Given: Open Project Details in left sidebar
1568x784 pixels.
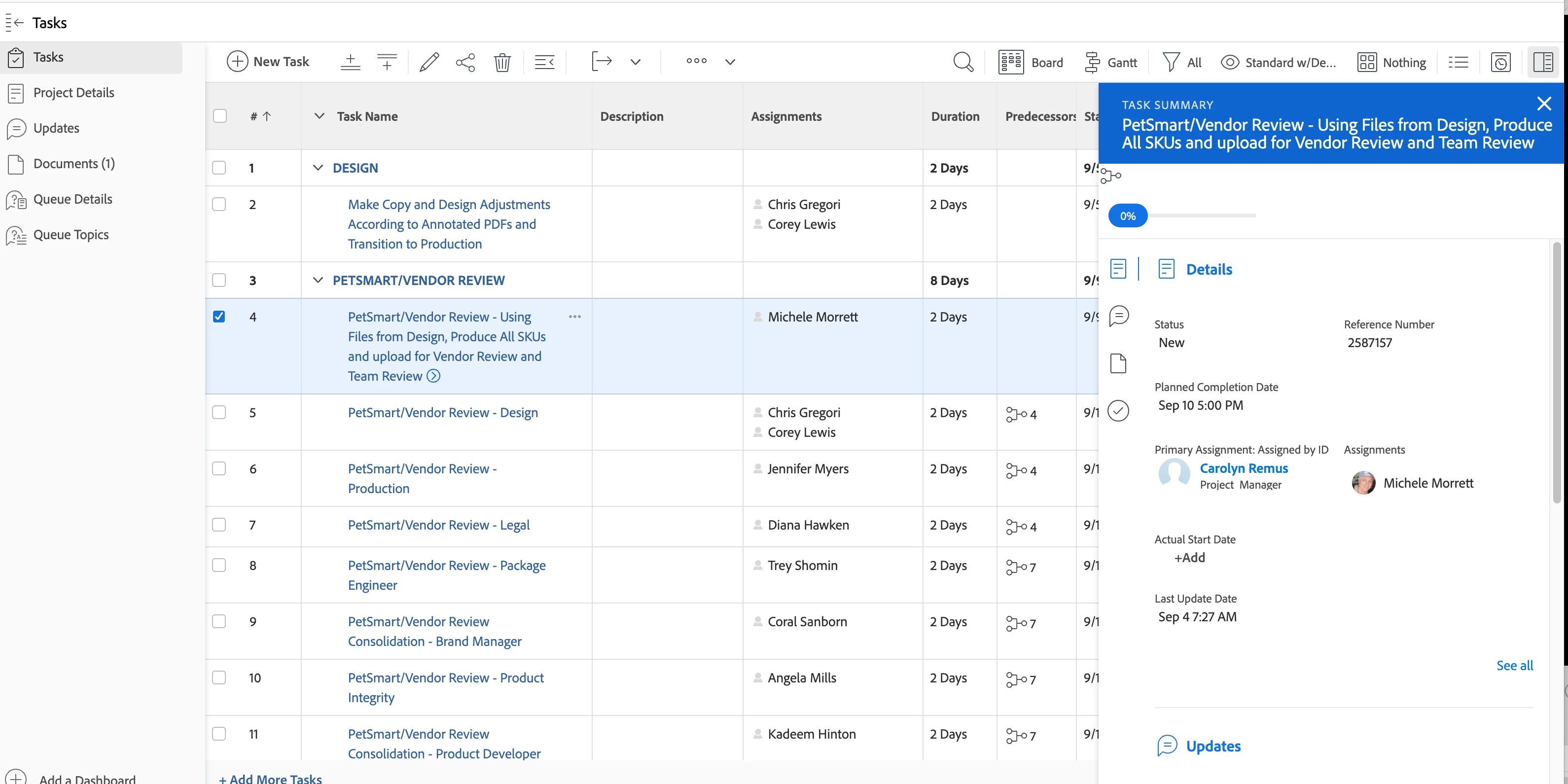Looking at the screenshot, I should (x=73, y=93).
